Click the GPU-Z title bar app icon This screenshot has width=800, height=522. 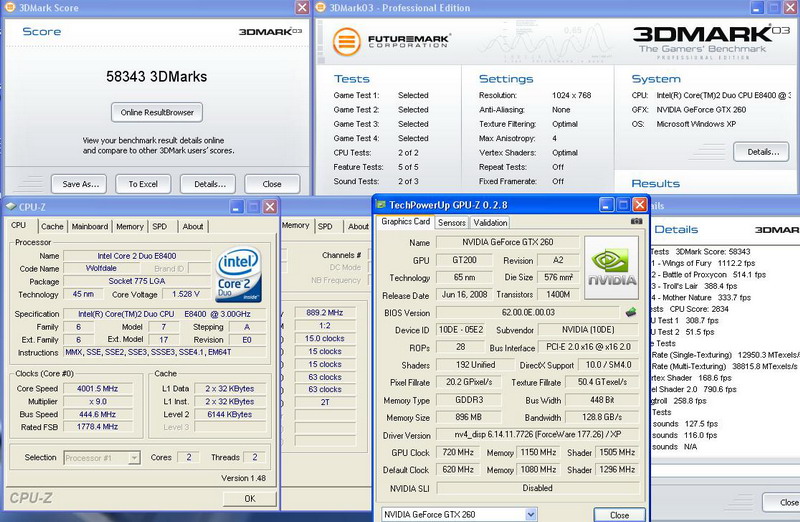(x=381, y=205)
